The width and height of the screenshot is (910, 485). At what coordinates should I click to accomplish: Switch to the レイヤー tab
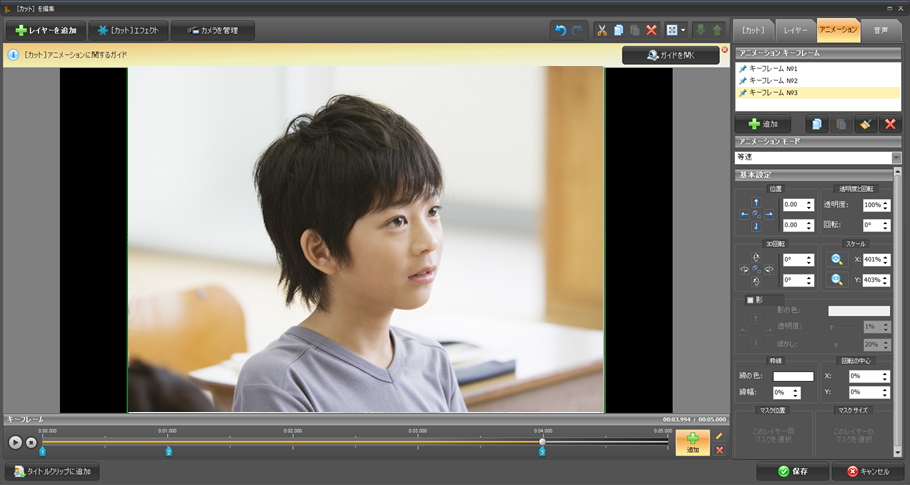(796, 31)
